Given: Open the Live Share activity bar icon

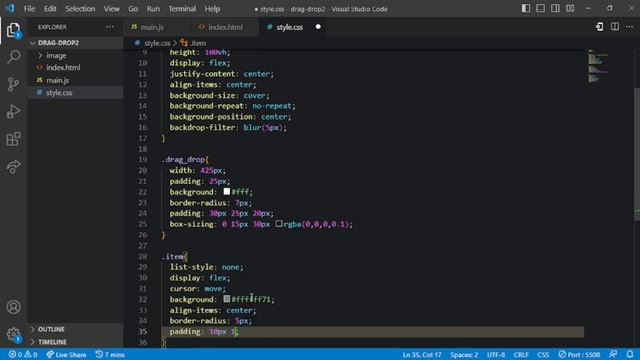Looking at the screenshot, I should point(13,167).
